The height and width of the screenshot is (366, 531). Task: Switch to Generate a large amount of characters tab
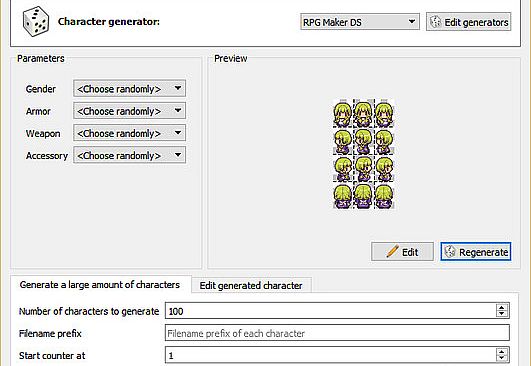101,285
